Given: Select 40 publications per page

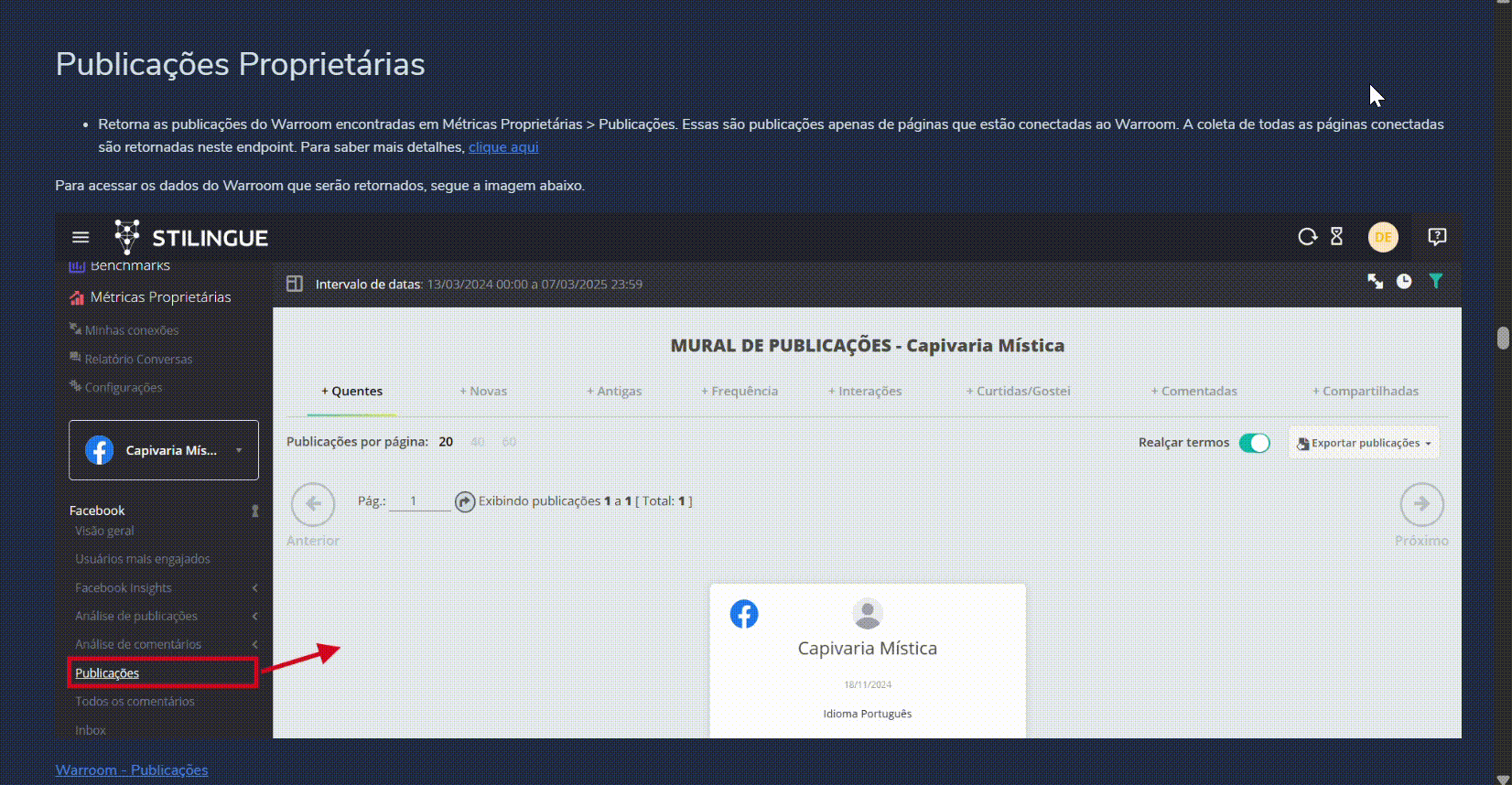Looking at the screenshot, I should click(477, 442).
